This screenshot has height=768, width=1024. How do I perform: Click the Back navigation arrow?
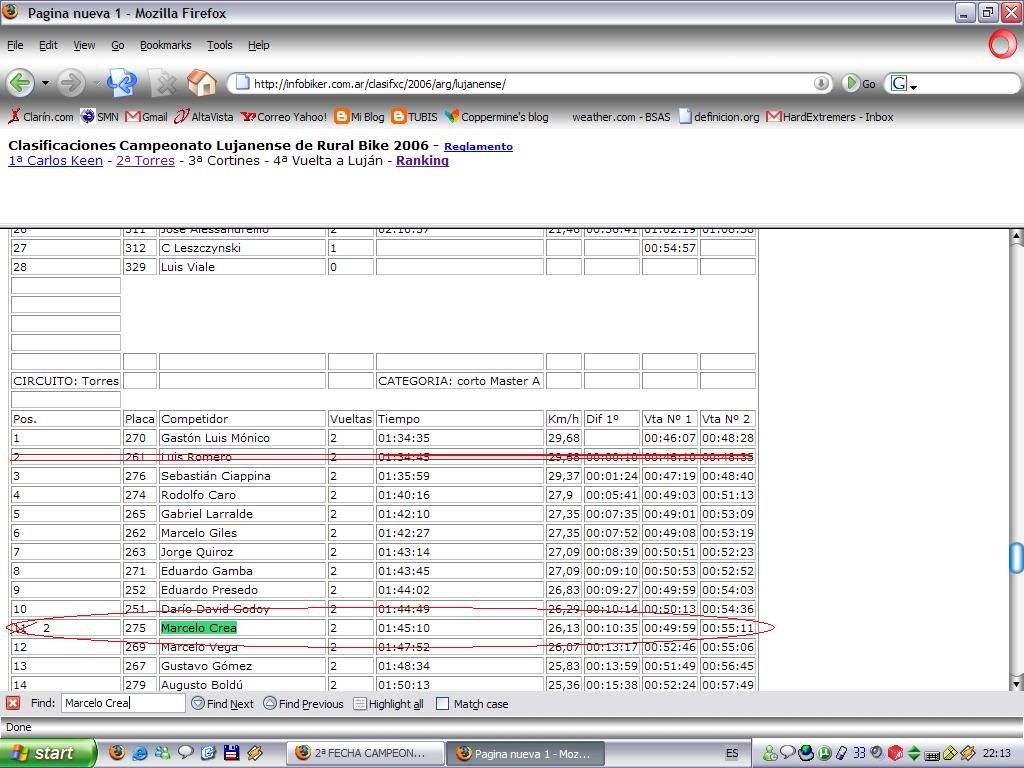19,83
